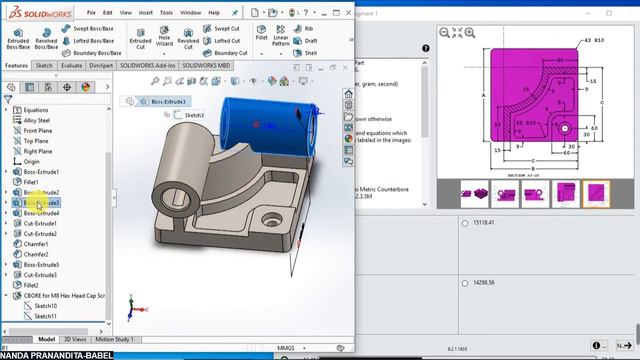
Task: Select the 14298.56 answer option
Action: tap(465, 283)
